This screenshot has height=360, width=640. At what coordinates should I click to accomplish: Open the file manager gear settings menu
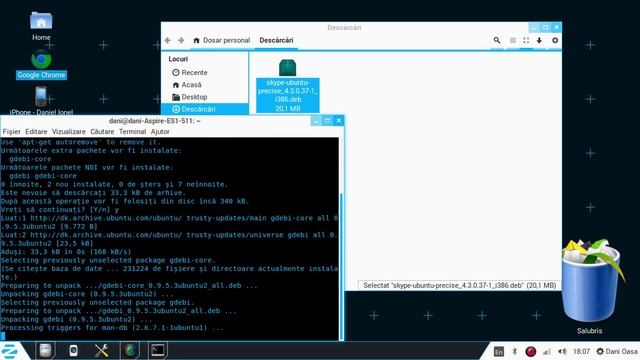[x=555, y=40]
